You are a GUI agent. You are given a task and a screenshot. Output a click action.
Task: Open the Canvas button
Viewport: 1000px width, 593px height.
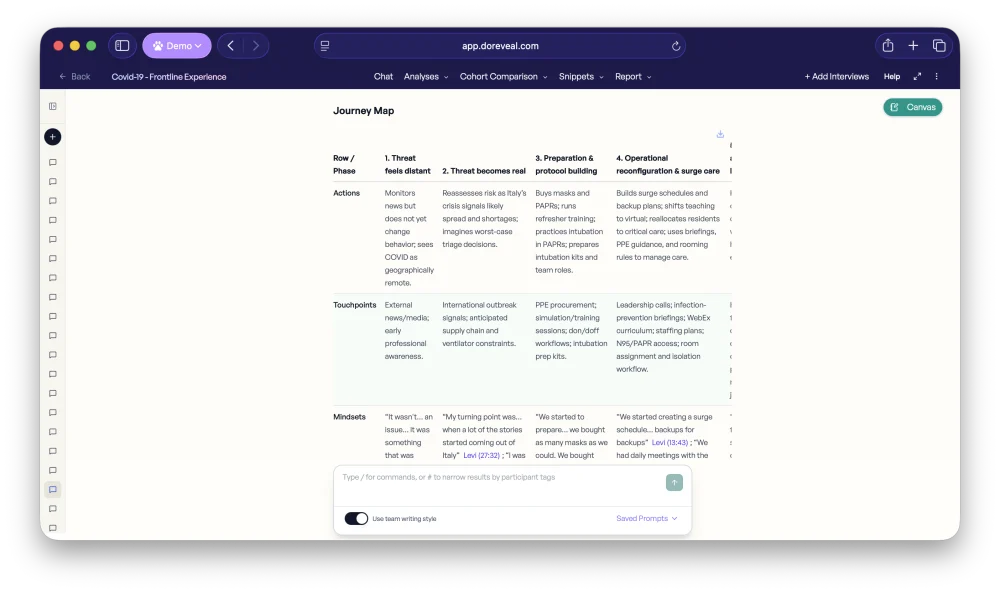(x=913, y=107)
